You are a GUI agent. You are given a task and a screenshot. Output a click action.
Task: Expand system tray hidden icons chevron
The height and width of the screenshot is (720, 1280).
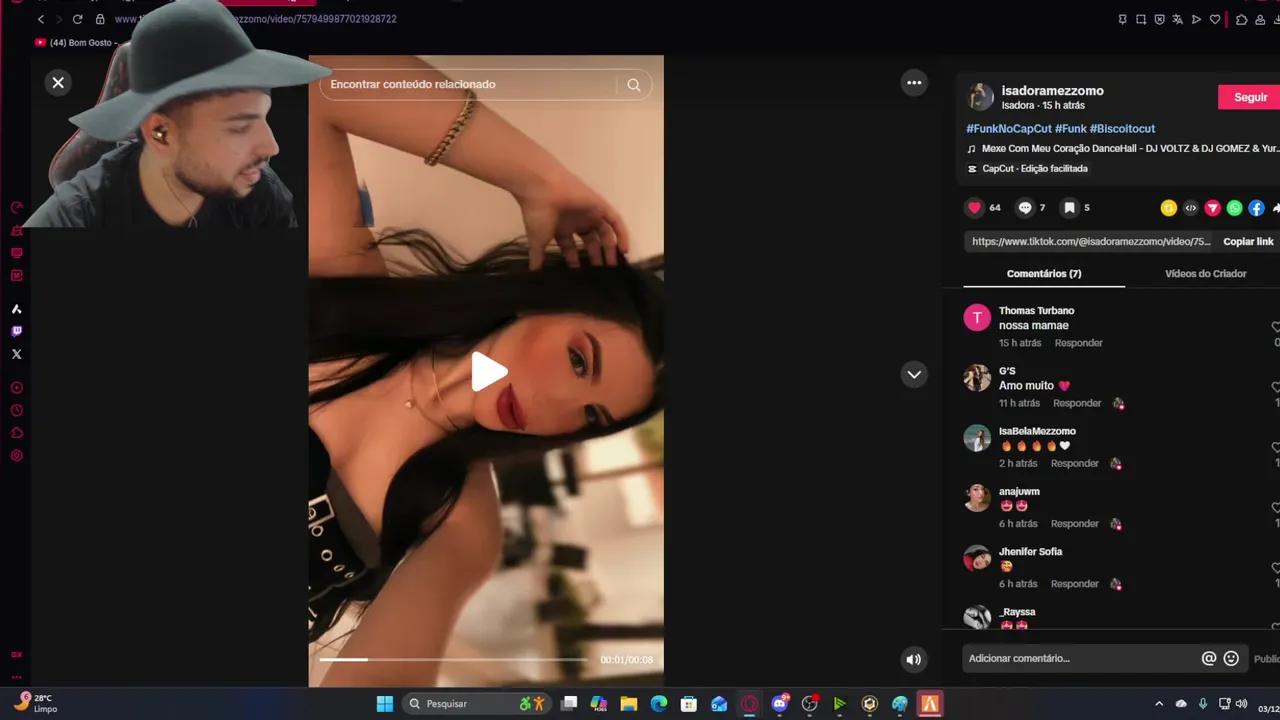click(x=1159, y=704)
